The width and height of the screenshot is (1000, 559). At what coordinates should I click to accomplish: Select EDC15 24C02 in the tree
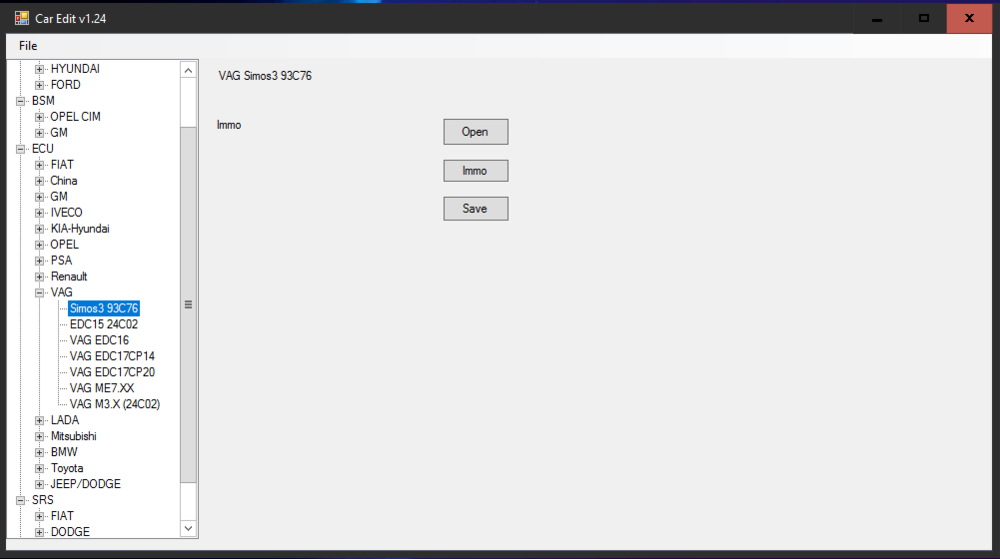104,324
